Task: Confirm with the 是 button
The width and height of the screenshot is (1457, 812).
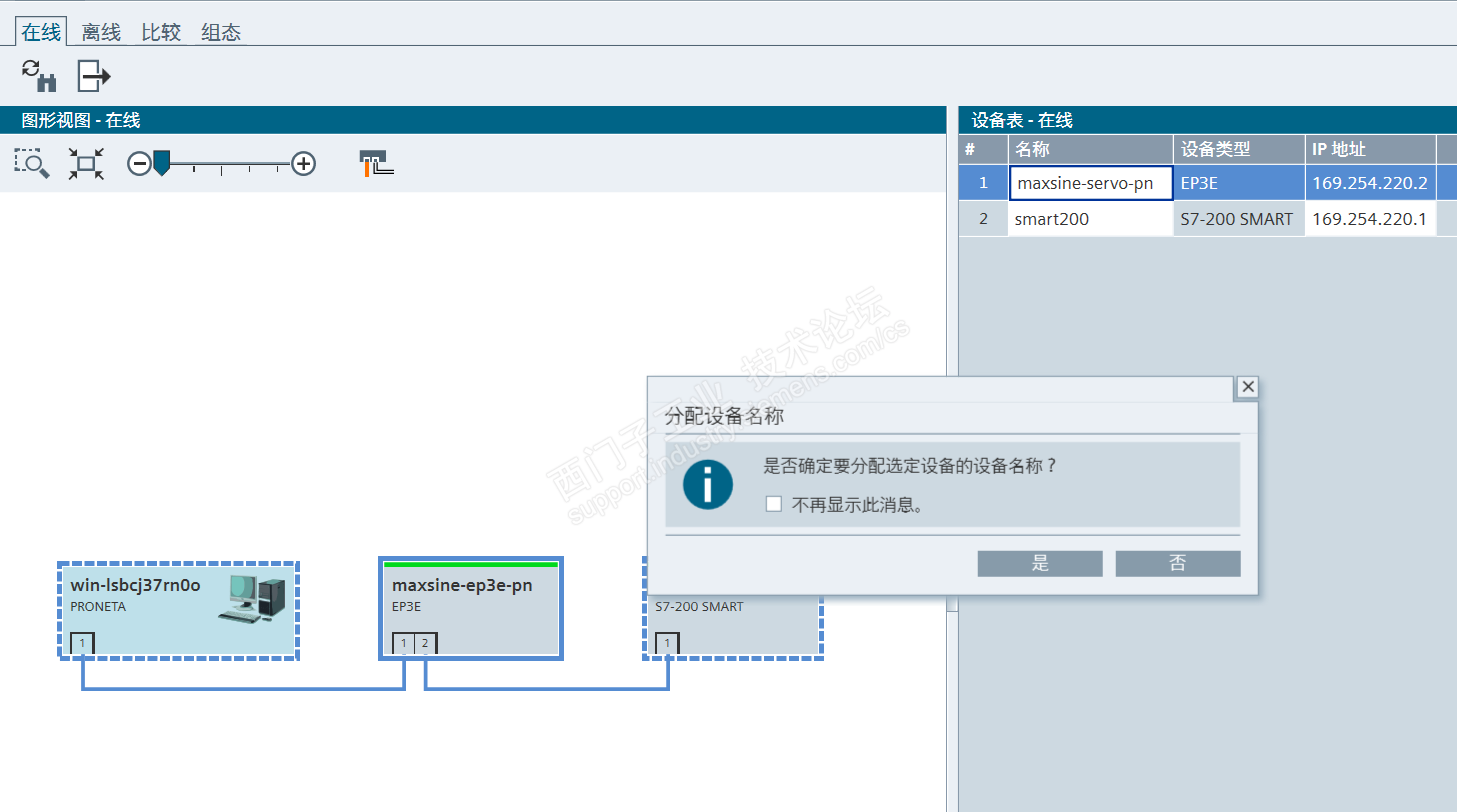Action: tap(1040, 563)
